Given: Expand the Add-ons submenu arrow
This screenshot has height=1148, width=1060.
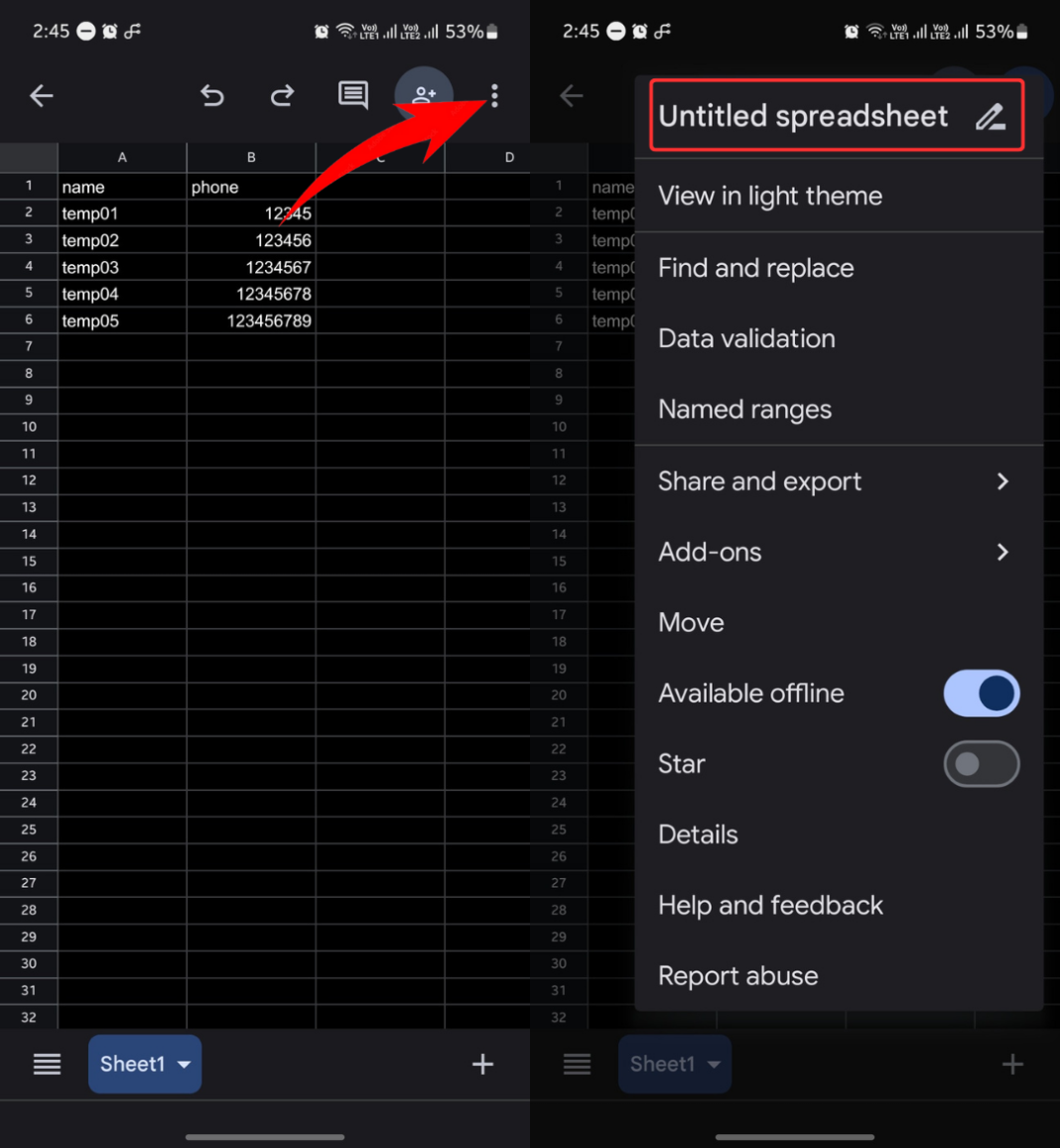Looking at the screenshot, I should 1002,552.
